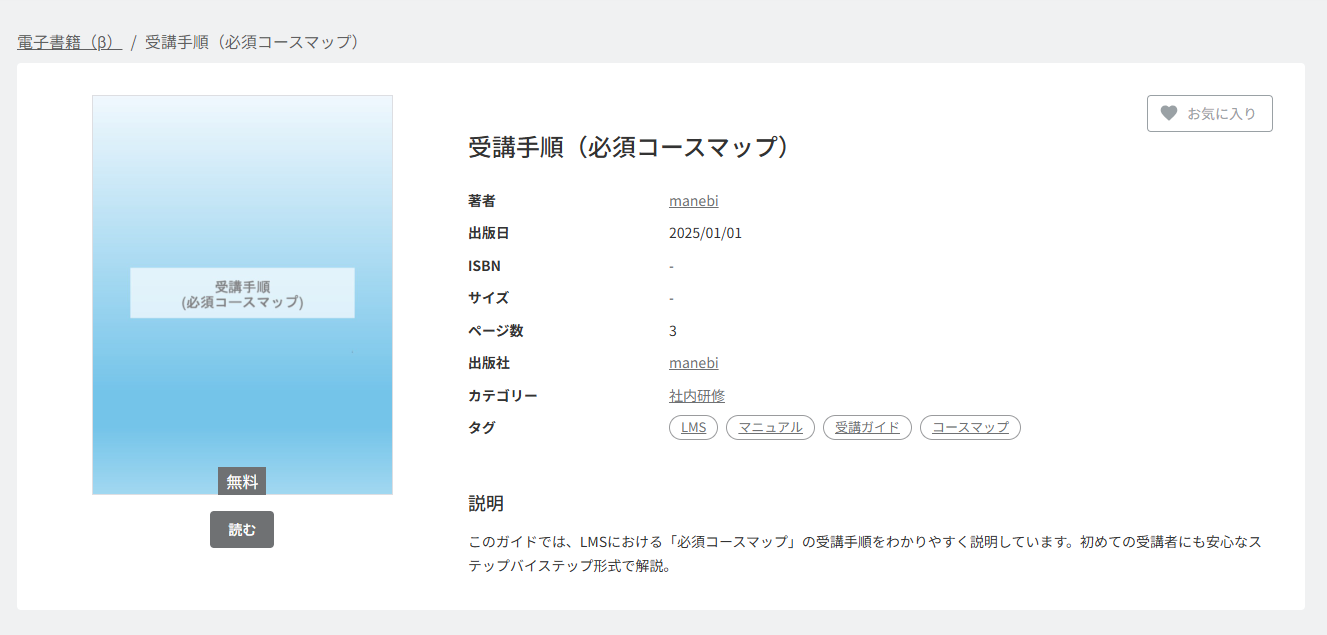Select the マニュアル tag
Viewport: 1327px width, 635px height.
pyautogui.click(x=770, y=428)
